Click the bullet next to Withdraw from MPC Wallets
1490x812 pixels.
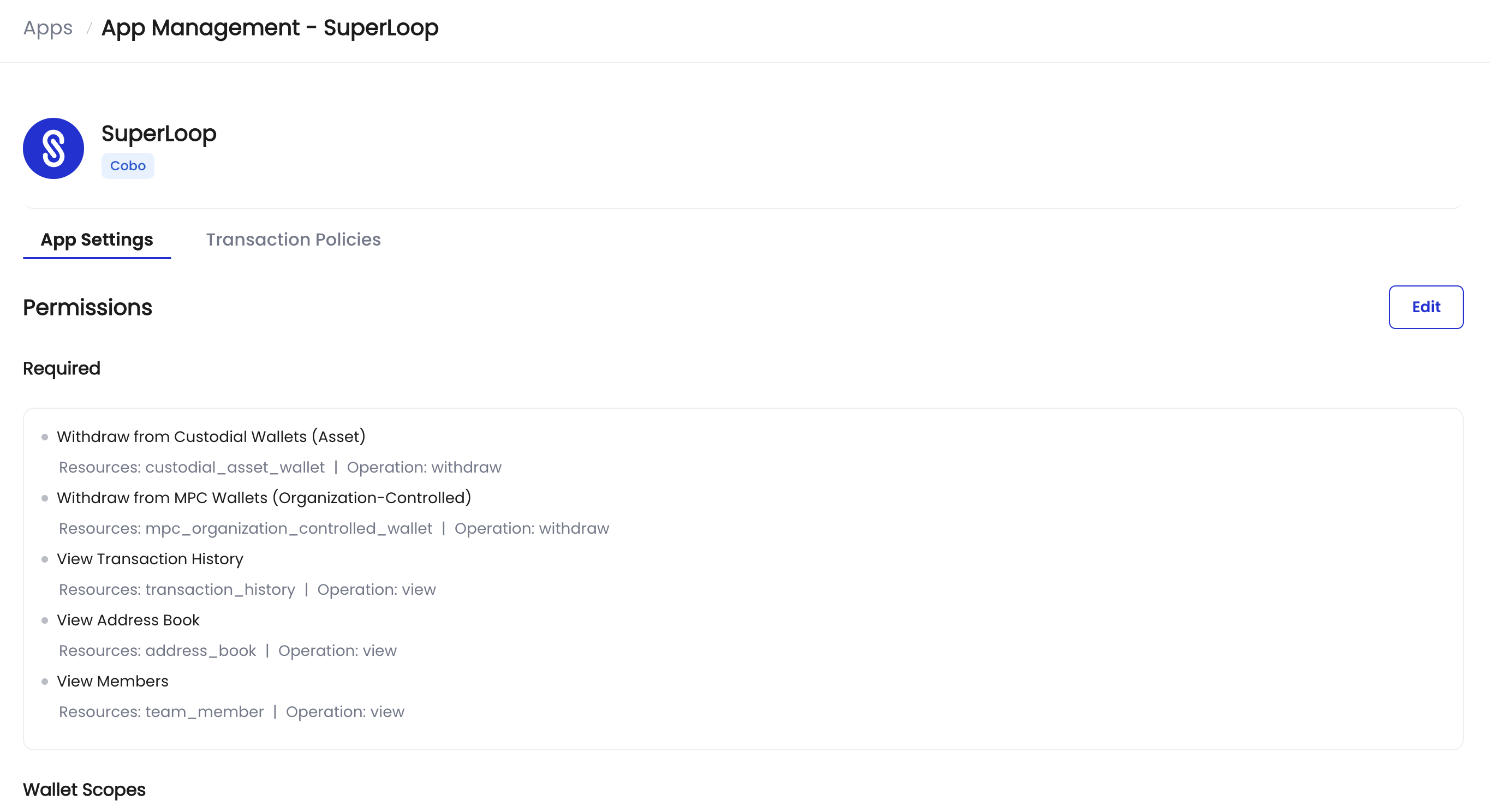coord(45,498)
